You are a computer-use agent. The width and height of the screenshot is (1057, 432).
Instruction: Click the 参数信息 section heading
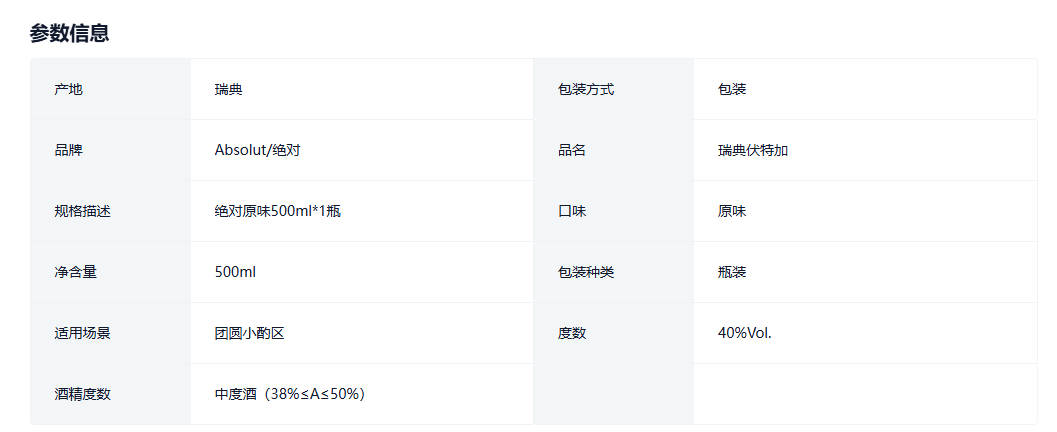tap(69, 33)
